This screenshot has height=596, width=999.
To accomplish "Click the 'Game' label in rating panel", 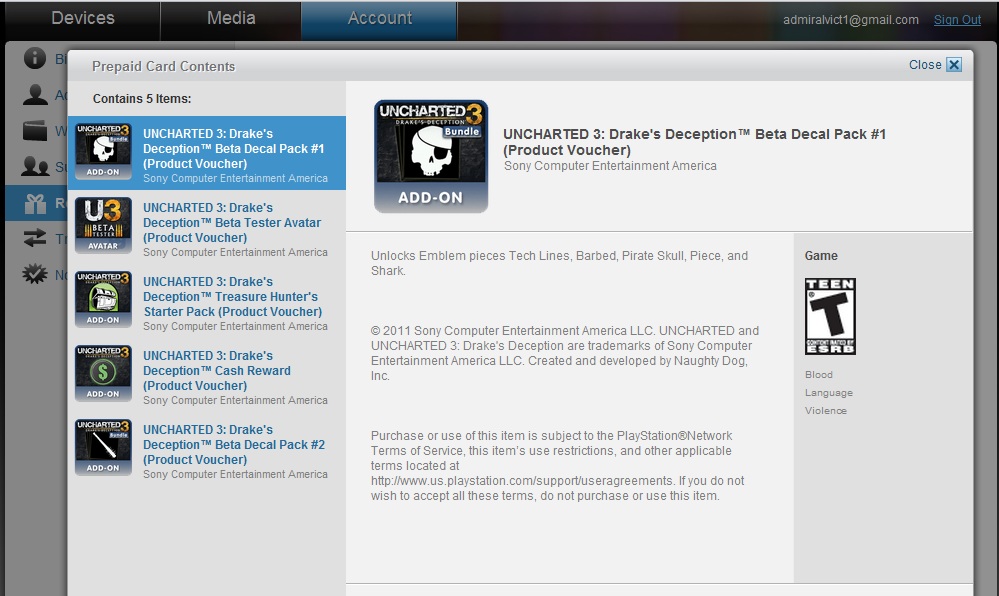I will point(821,256).
